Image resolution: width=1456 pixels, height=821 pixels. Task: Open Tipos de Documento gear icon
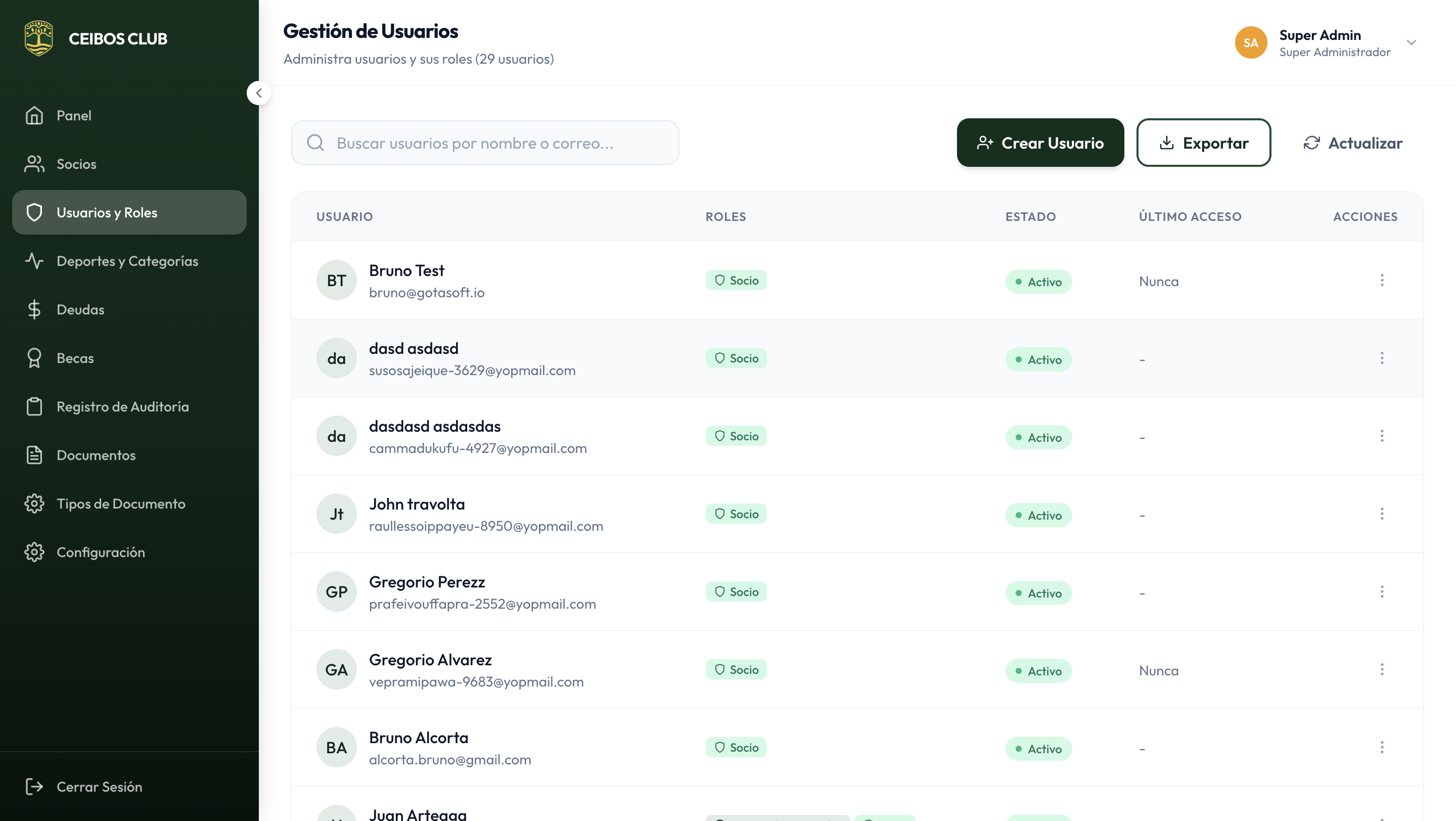(34, 504)
